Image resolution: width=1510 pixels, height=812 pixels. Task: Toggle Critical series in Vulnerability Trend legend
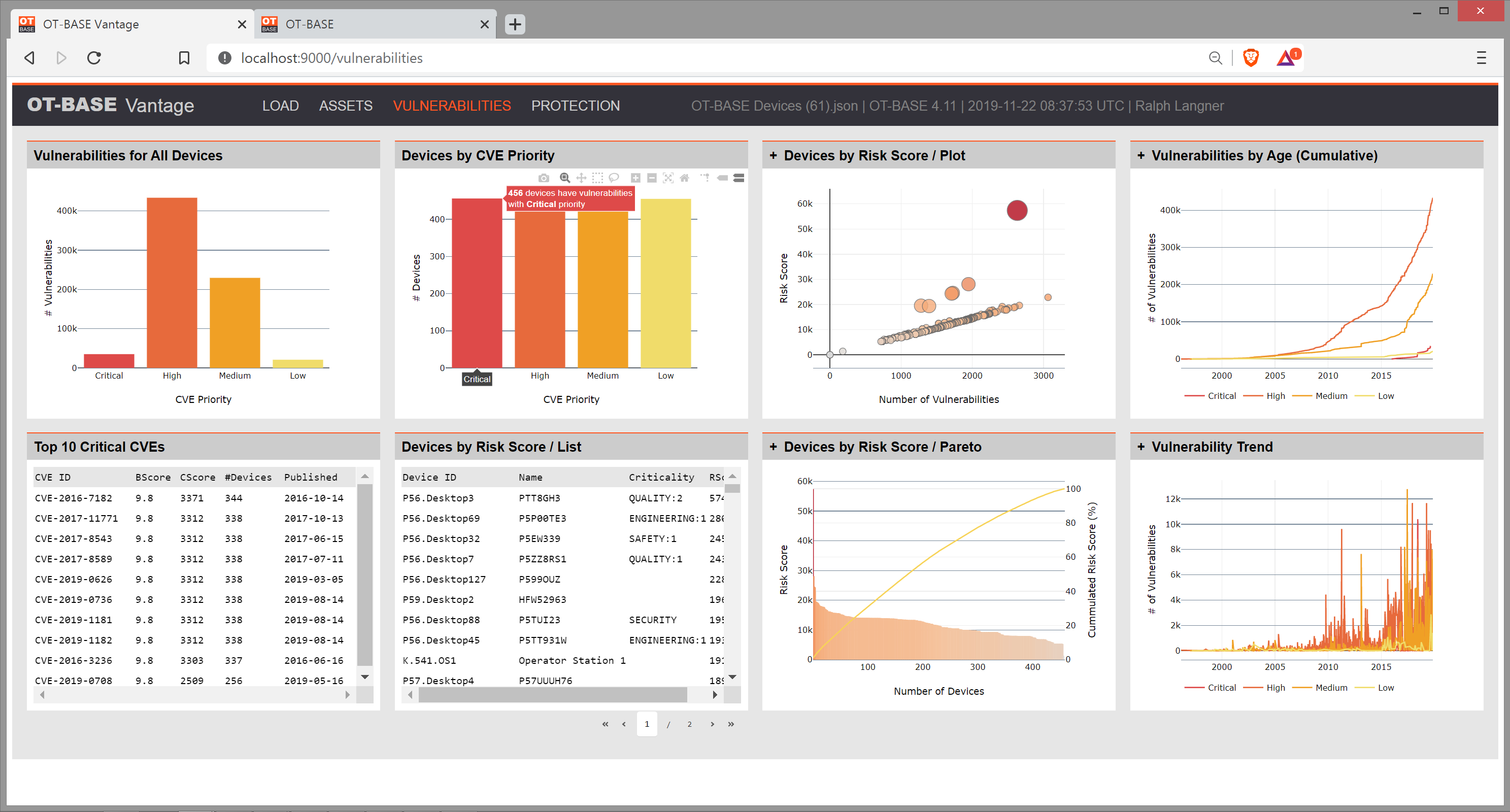point(1210,687)
